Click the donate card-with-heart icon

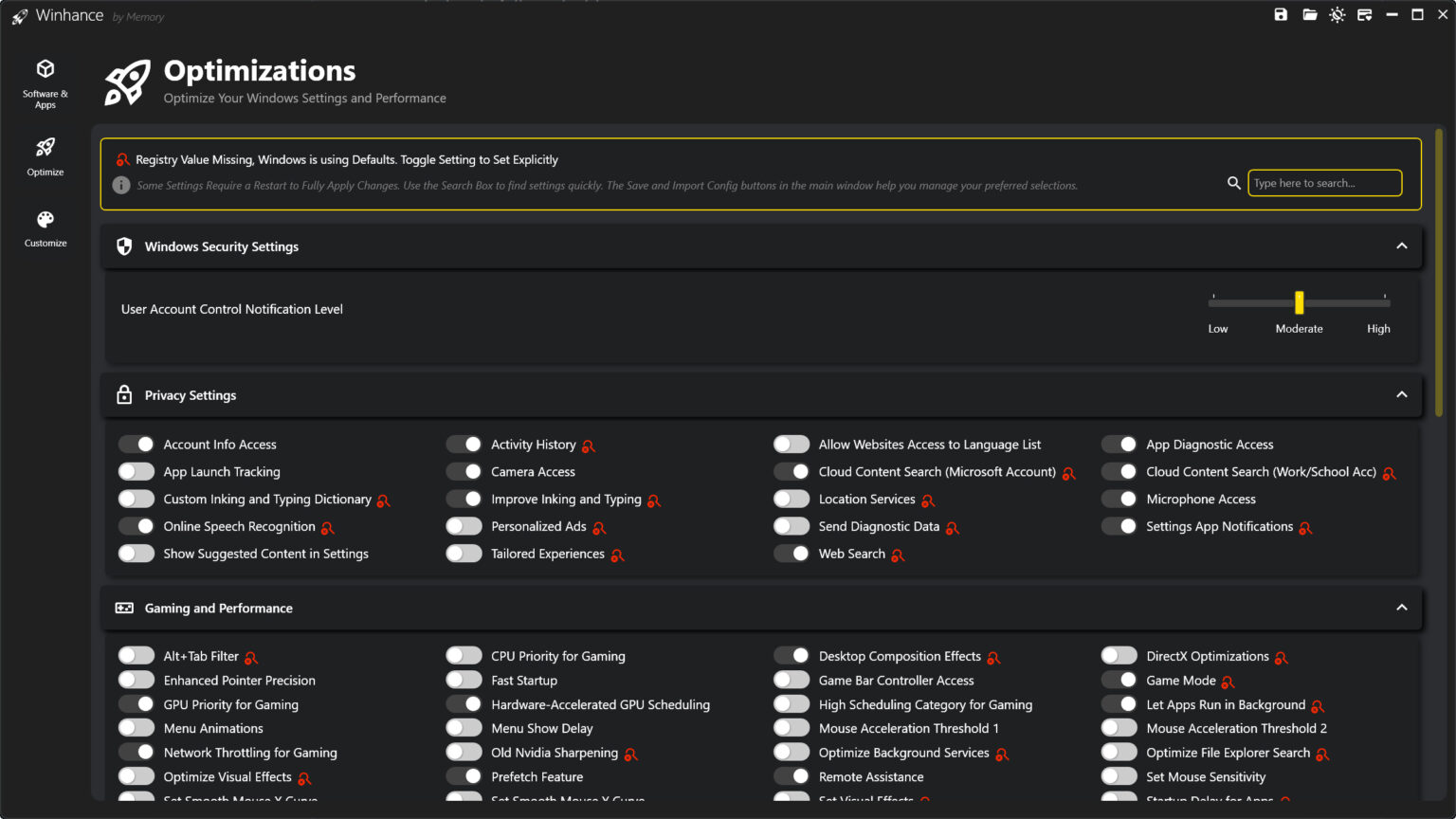click(1365, 14)
